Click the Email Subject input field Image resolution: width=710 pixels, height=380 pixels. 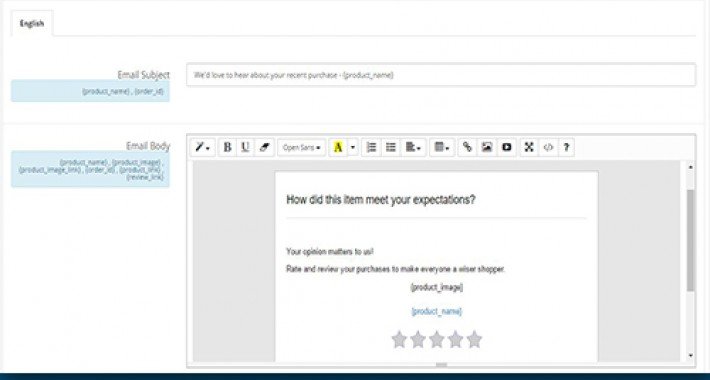(441, 75)
